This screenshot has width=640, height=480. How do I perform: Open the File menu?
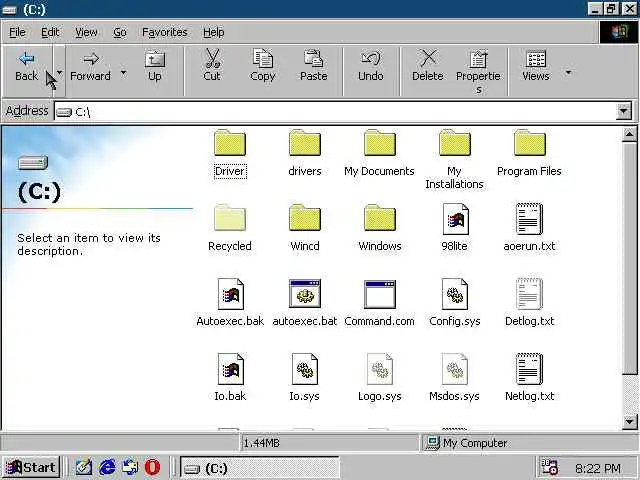coord(17,32)
